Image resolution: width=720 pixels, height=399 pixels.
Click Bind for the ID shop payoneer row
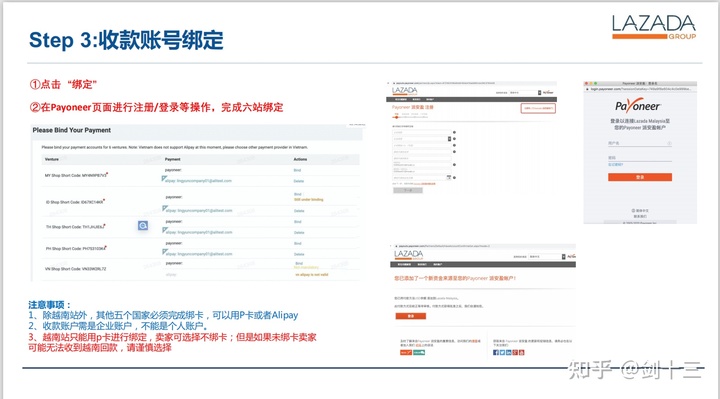298,194
